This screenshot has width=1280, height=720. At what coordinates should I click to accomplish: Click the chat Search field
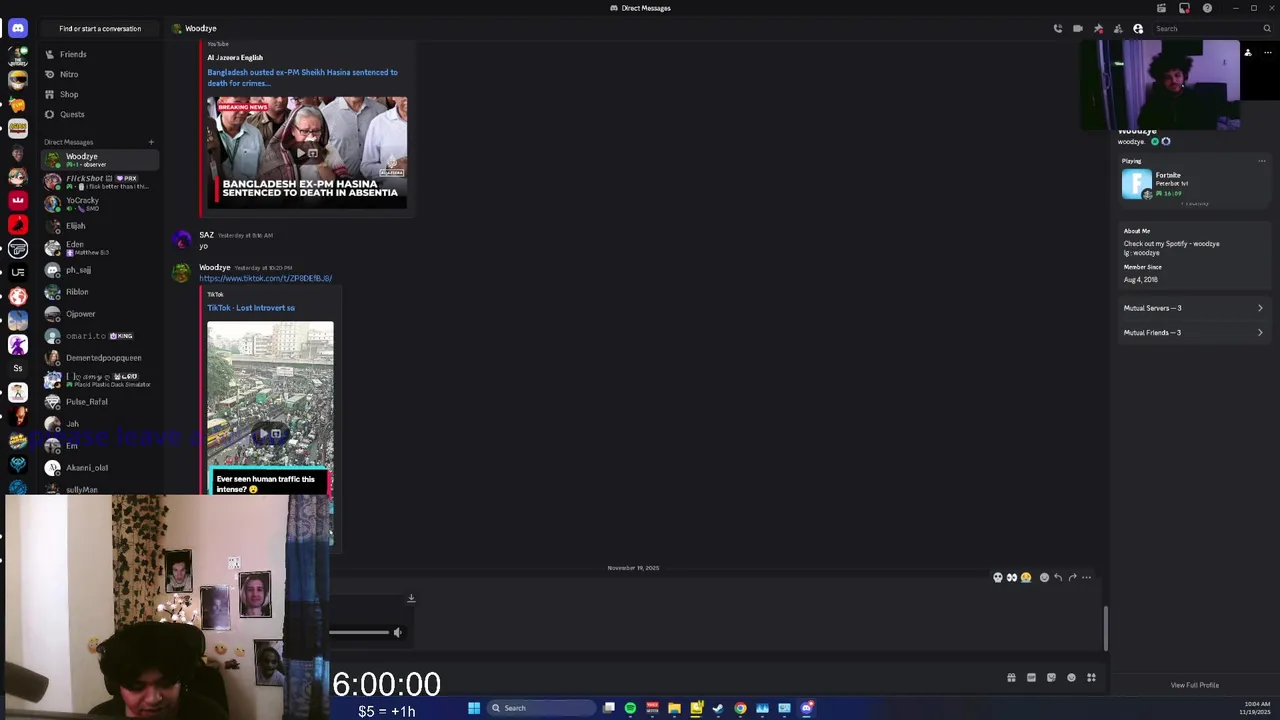(x=1213, y=28)
